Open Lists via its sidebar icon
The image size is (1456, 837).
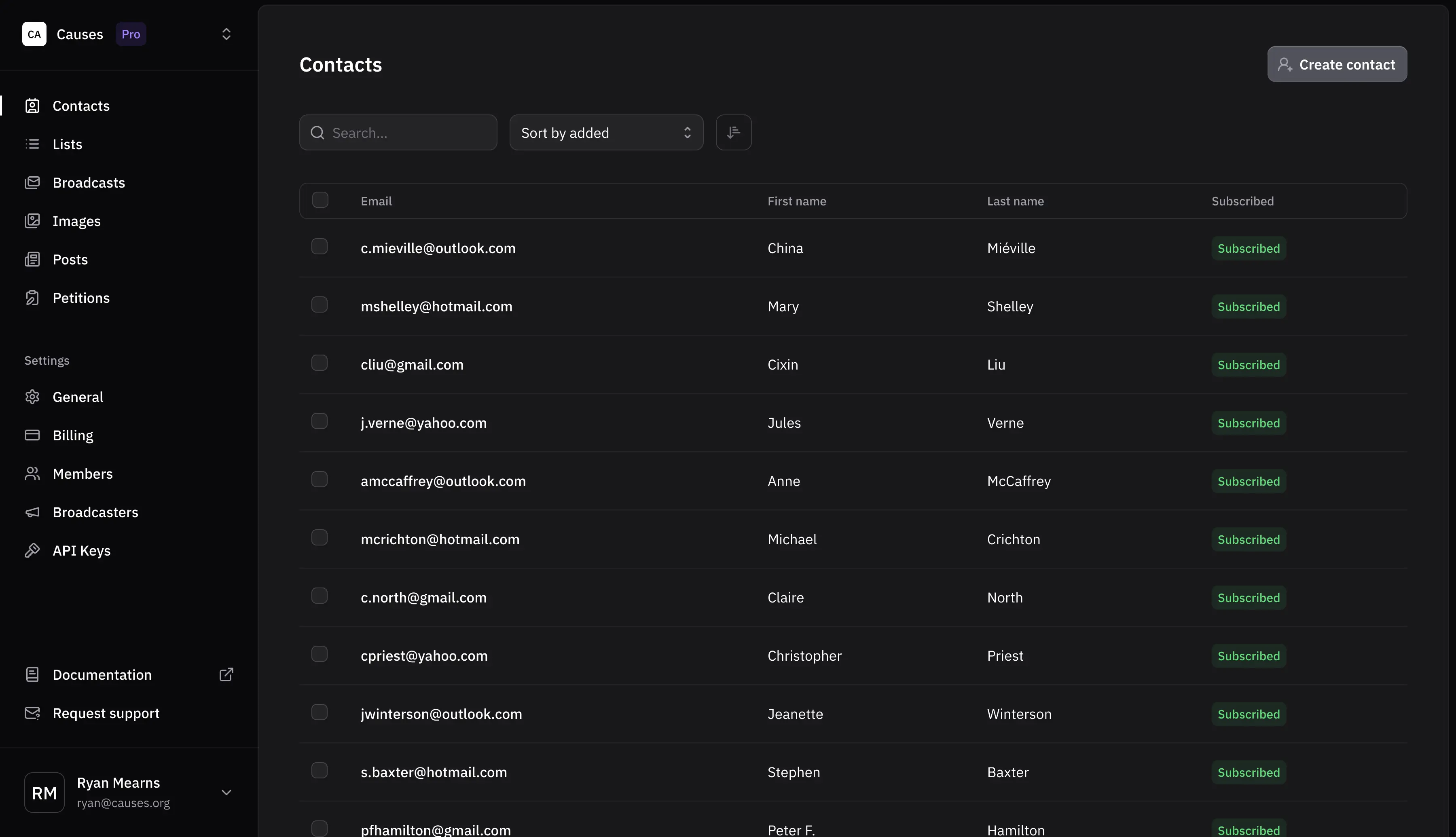click(33, 144)
